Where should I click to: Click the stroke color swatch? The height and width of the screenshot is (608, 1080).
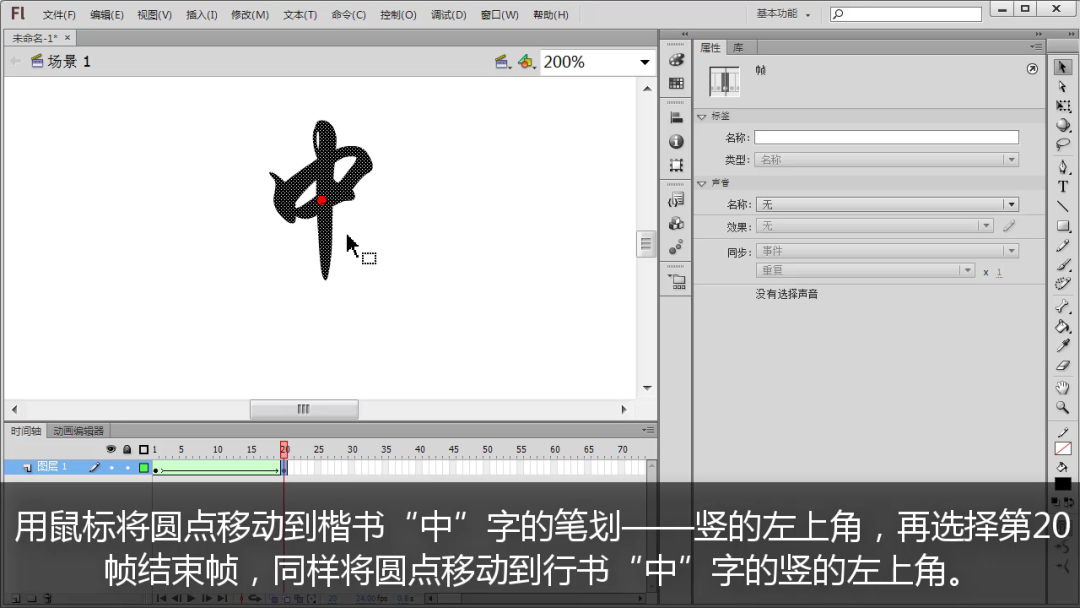click(x=1063, y=448)
